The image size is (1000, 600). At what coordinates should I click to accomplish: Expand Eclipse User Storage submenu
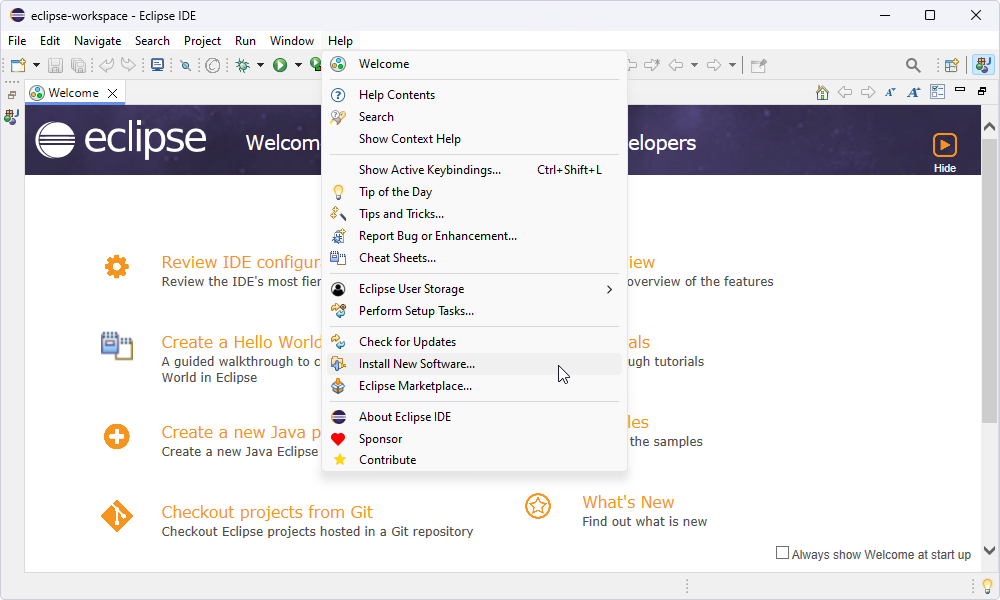[474, 289]
